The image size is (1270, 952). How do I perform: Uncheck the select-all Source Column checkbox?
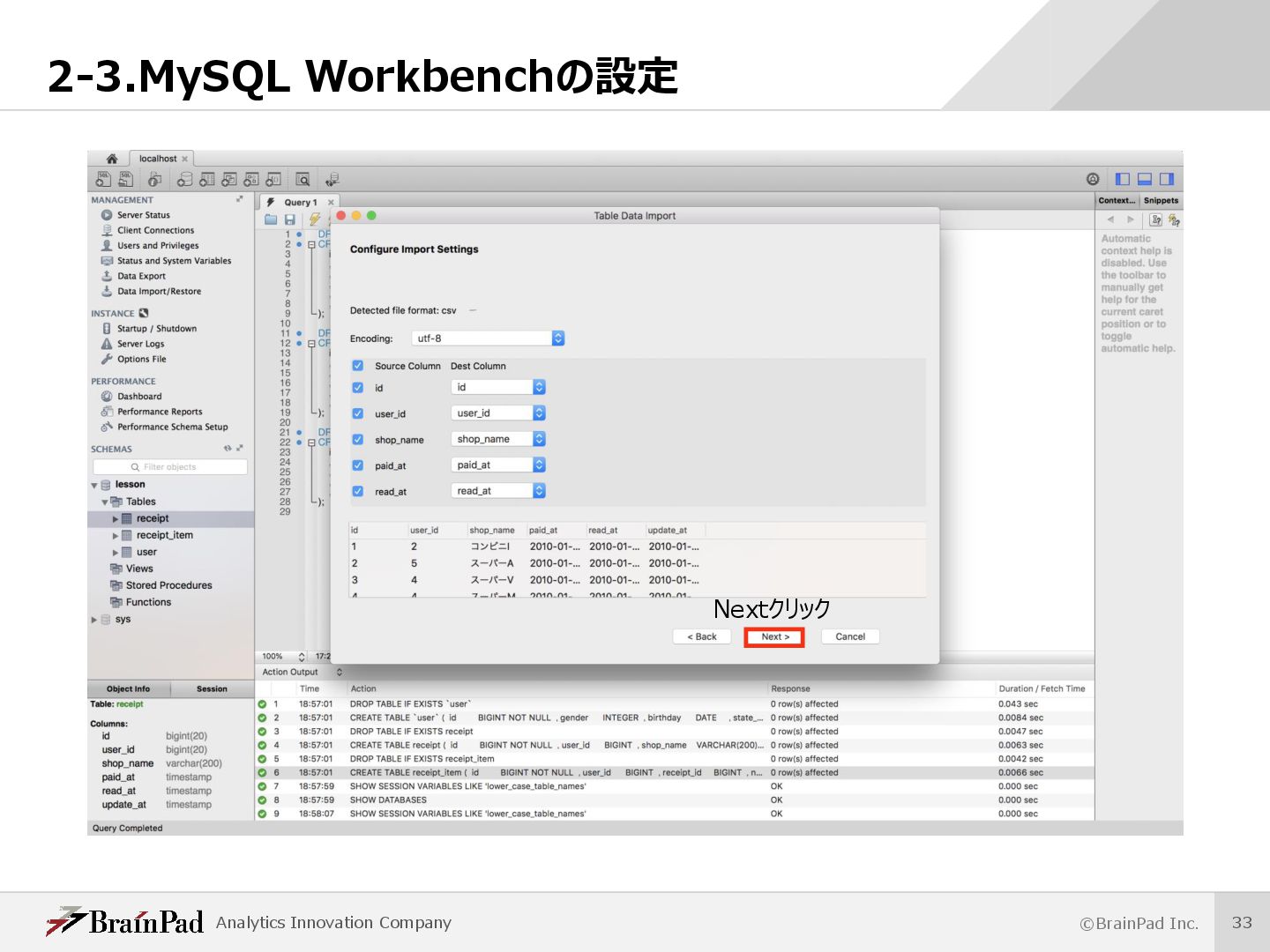point(358,366)
